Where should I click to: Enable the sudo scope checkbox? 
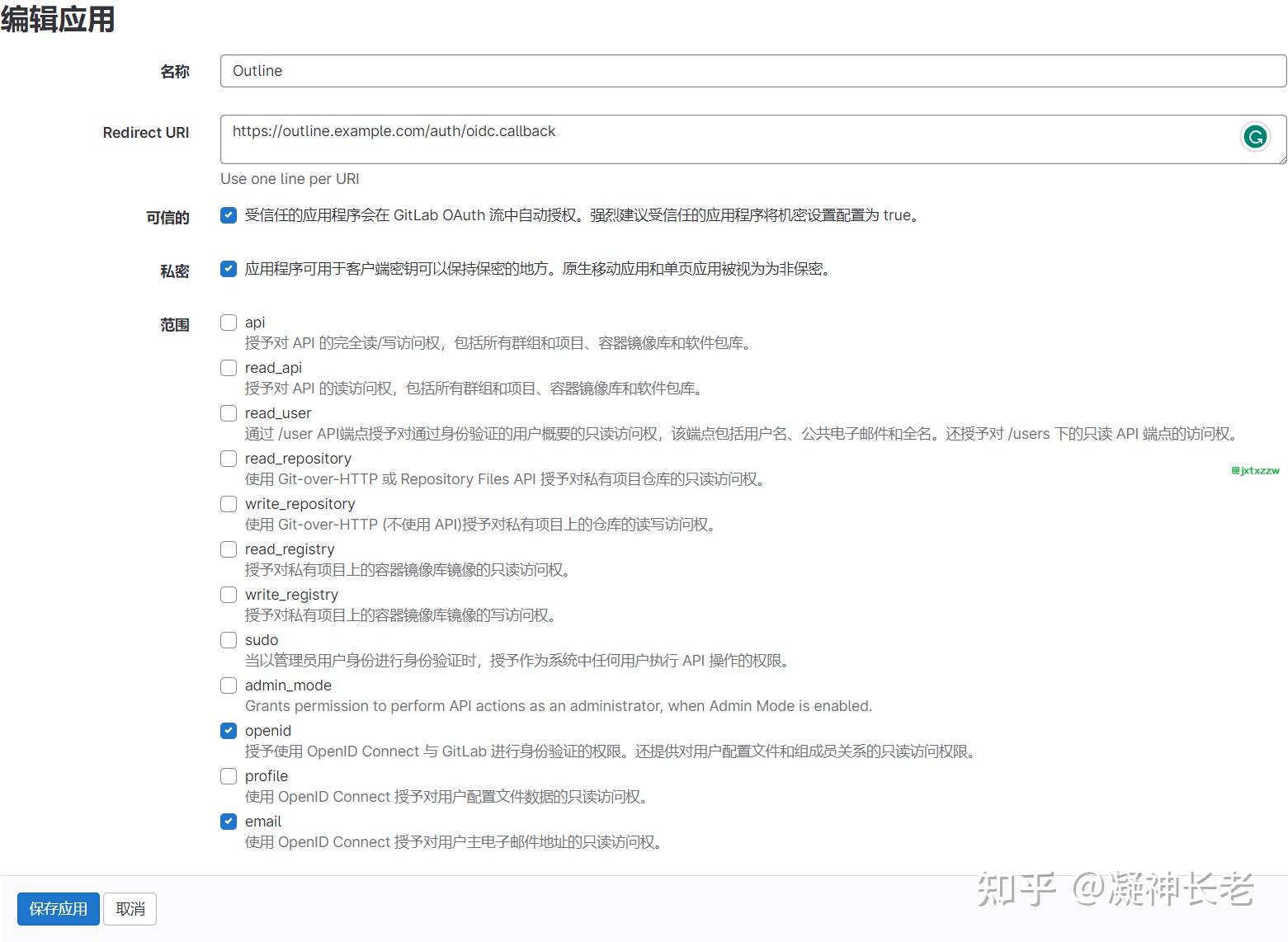[x=229, y=640]
